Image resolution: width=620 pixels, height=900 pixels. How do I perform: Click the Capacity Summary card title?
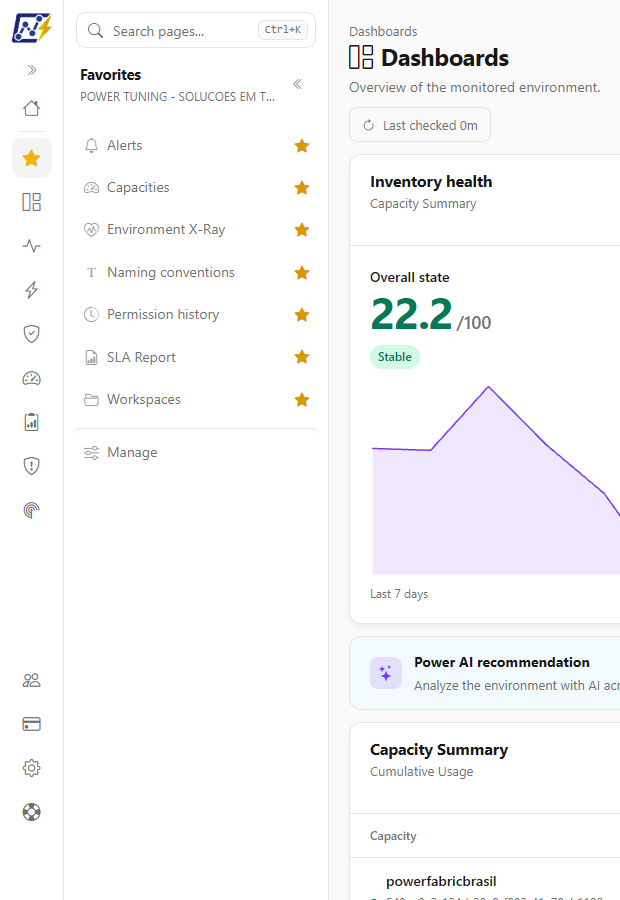point(439,750)
